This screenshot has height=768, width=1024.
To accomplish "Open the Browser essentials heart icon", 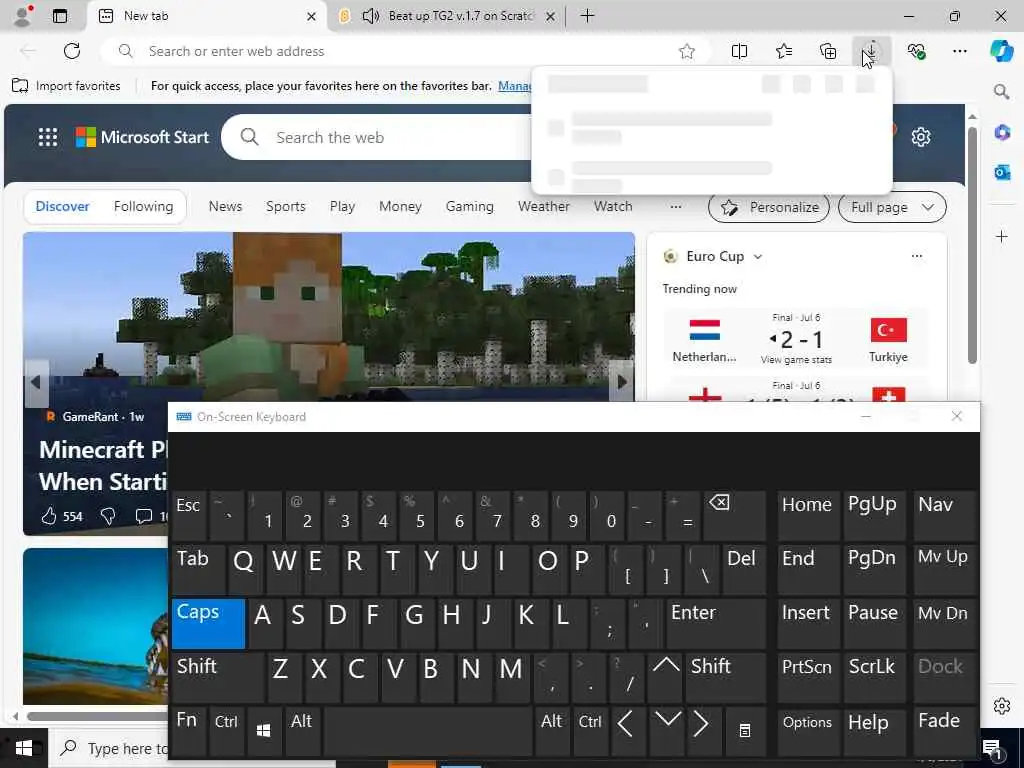I will [916, 51].
